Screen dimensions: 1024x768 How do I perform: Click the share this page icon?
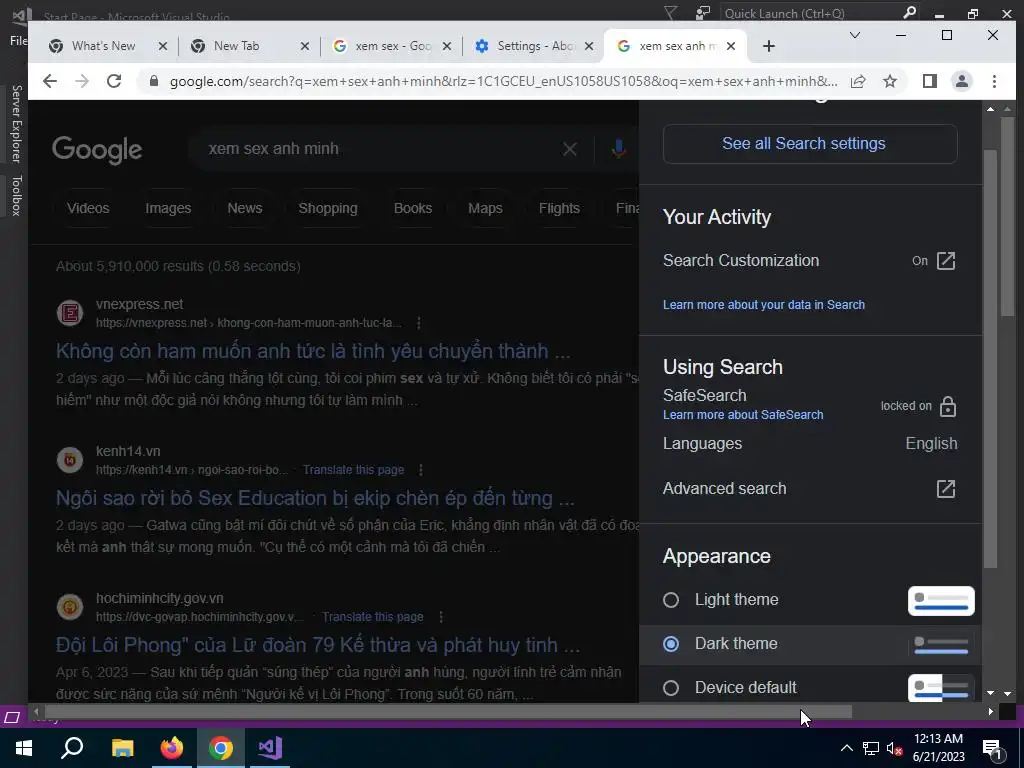point(858,81)
